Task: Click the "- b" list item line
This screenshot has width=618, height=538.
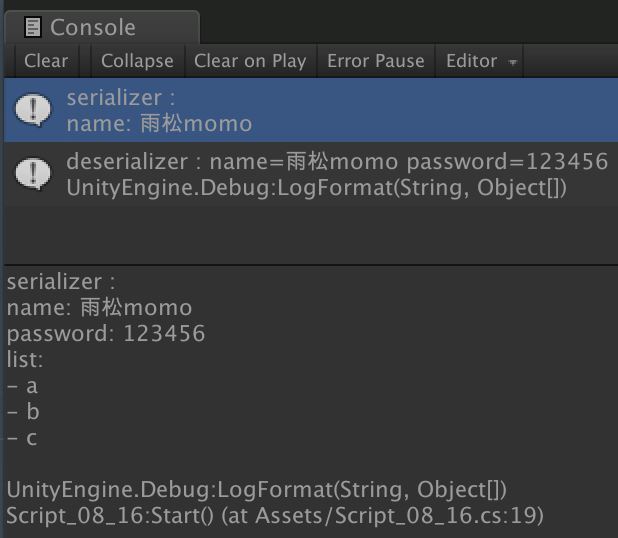Action: coord(22,412)
